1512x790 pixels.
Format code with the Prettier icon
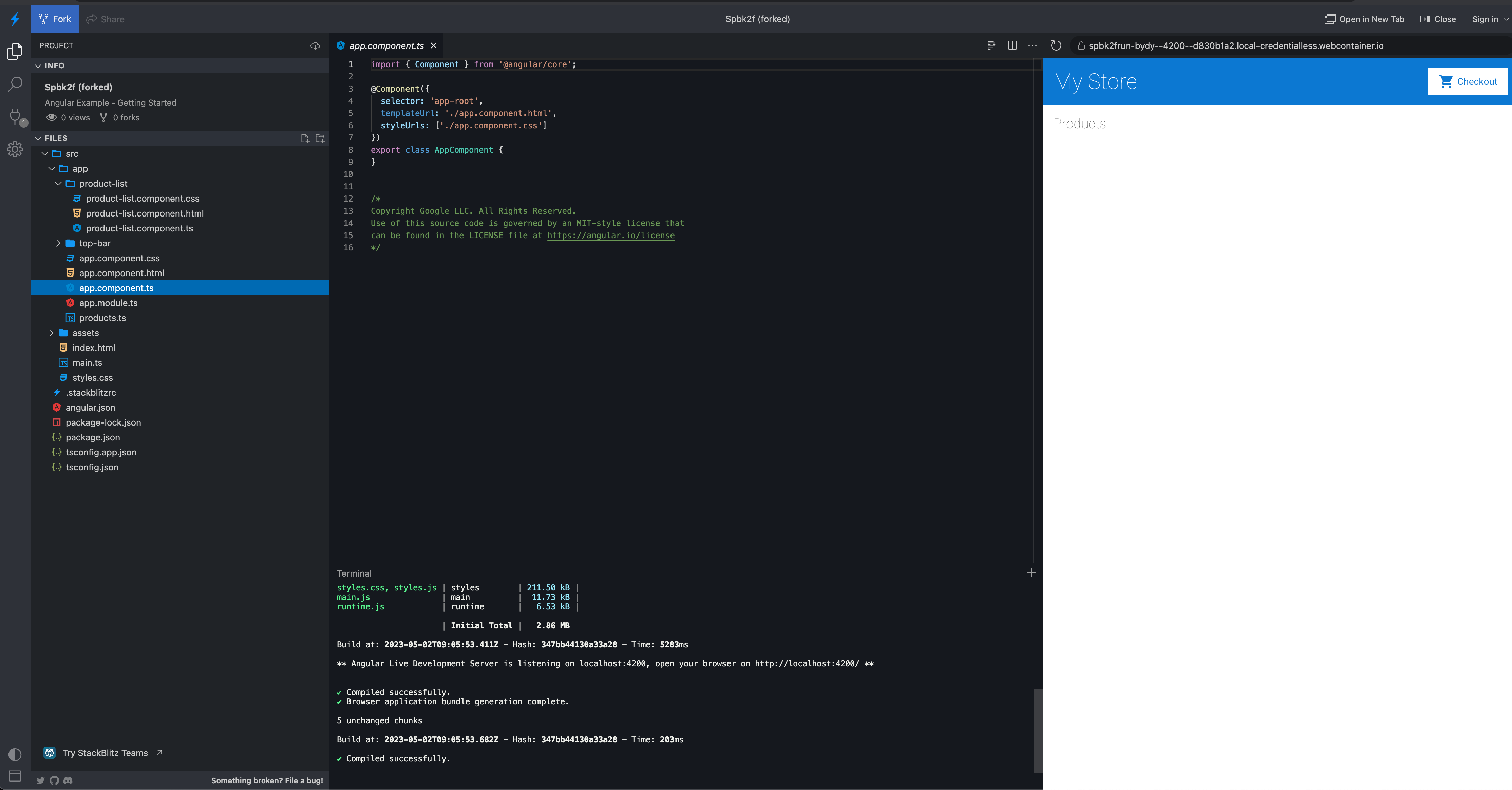pos(991,45)
